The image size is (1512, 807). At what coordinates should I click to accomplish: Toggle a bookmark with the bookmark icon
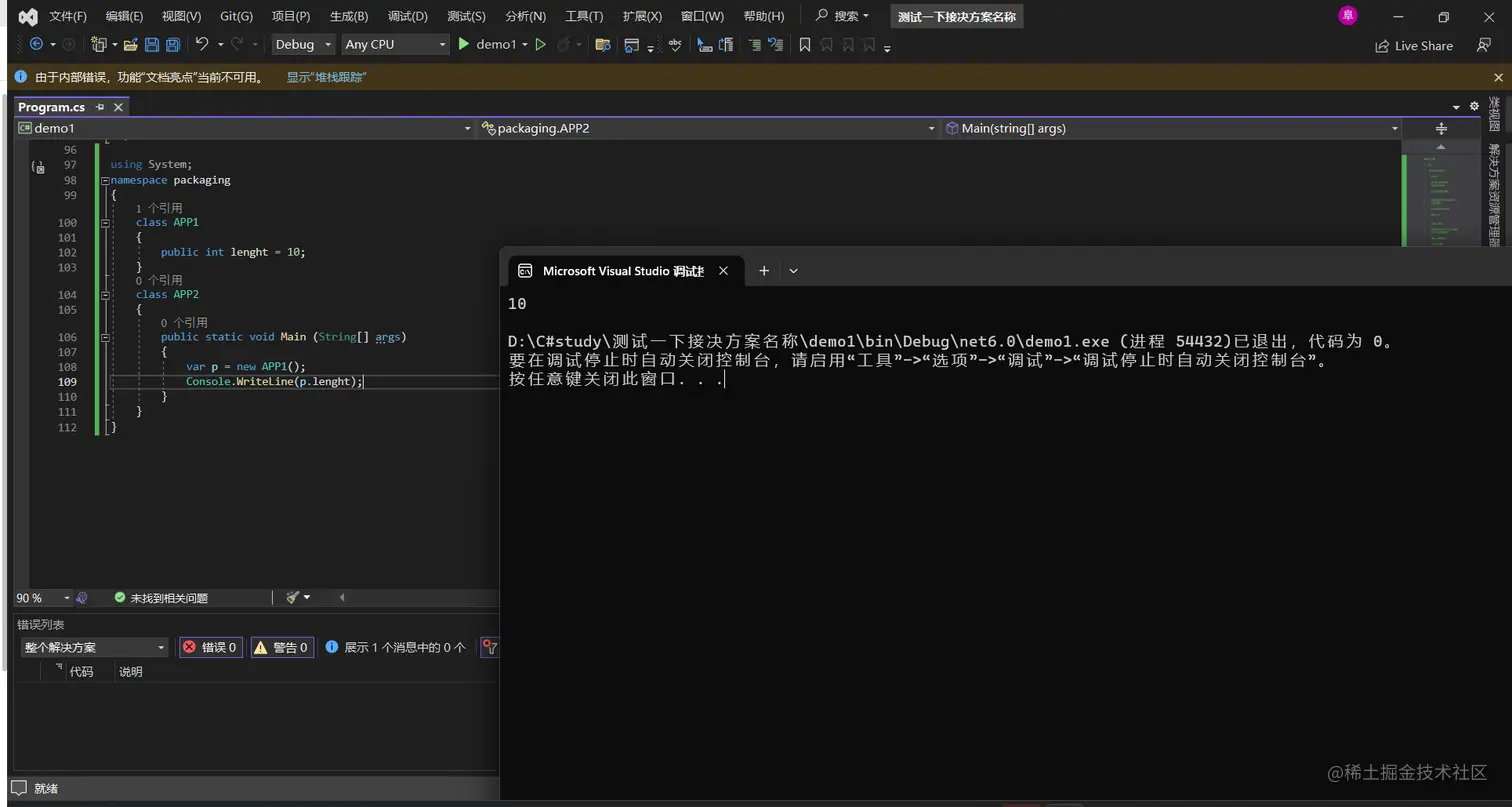click(805, 44)
